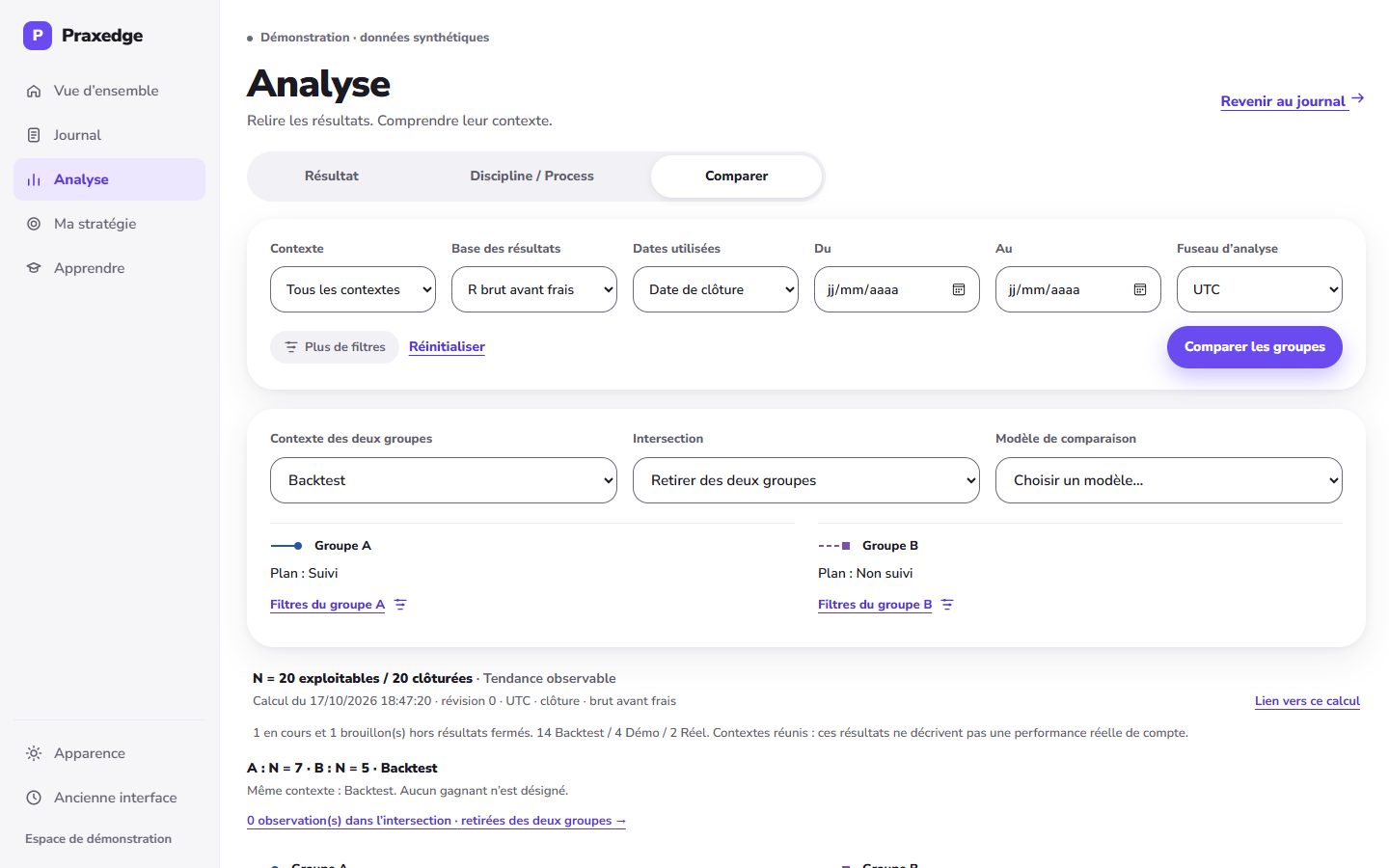Click arrow icon next to Revenir au journal
This screenshot has height=868, width=1389.
pyautogui.click(x=1358, y=98)
